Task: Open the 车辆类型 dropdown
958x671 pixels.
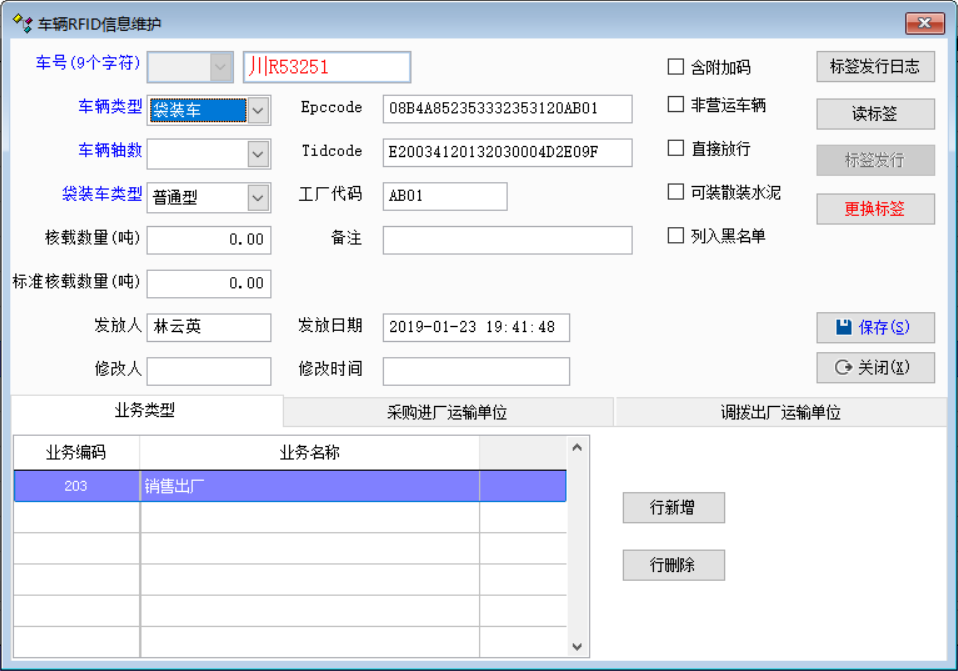Action: 258,110
